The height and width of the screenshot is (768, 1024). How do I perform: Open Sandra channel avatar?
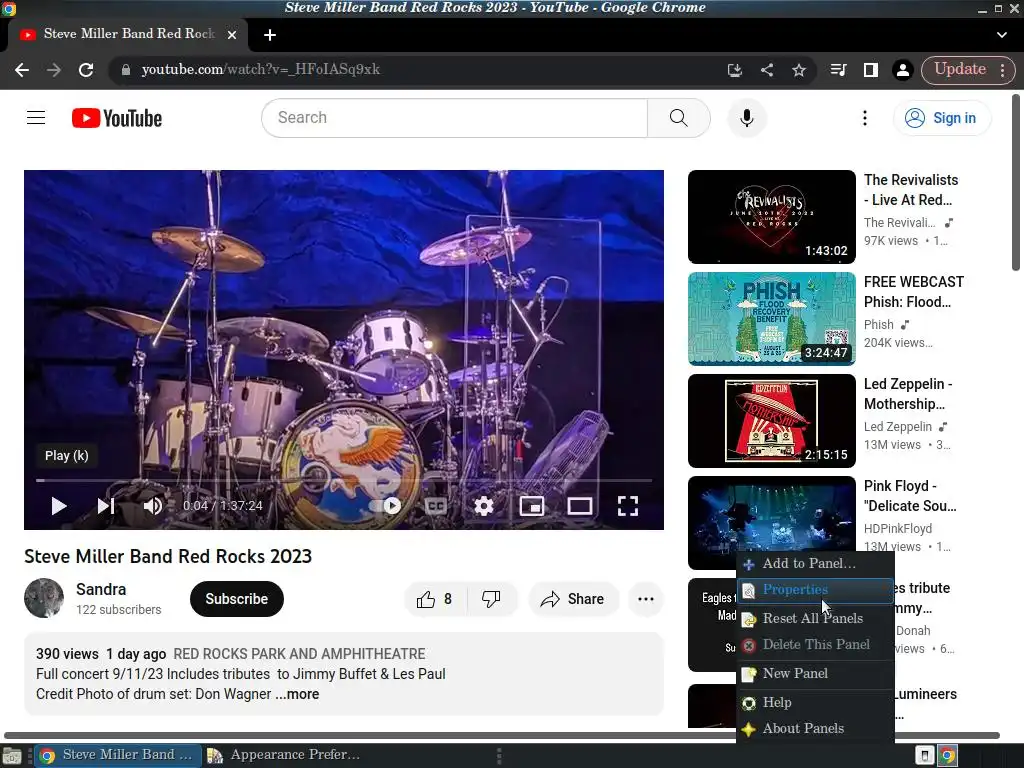pos(44,598)
